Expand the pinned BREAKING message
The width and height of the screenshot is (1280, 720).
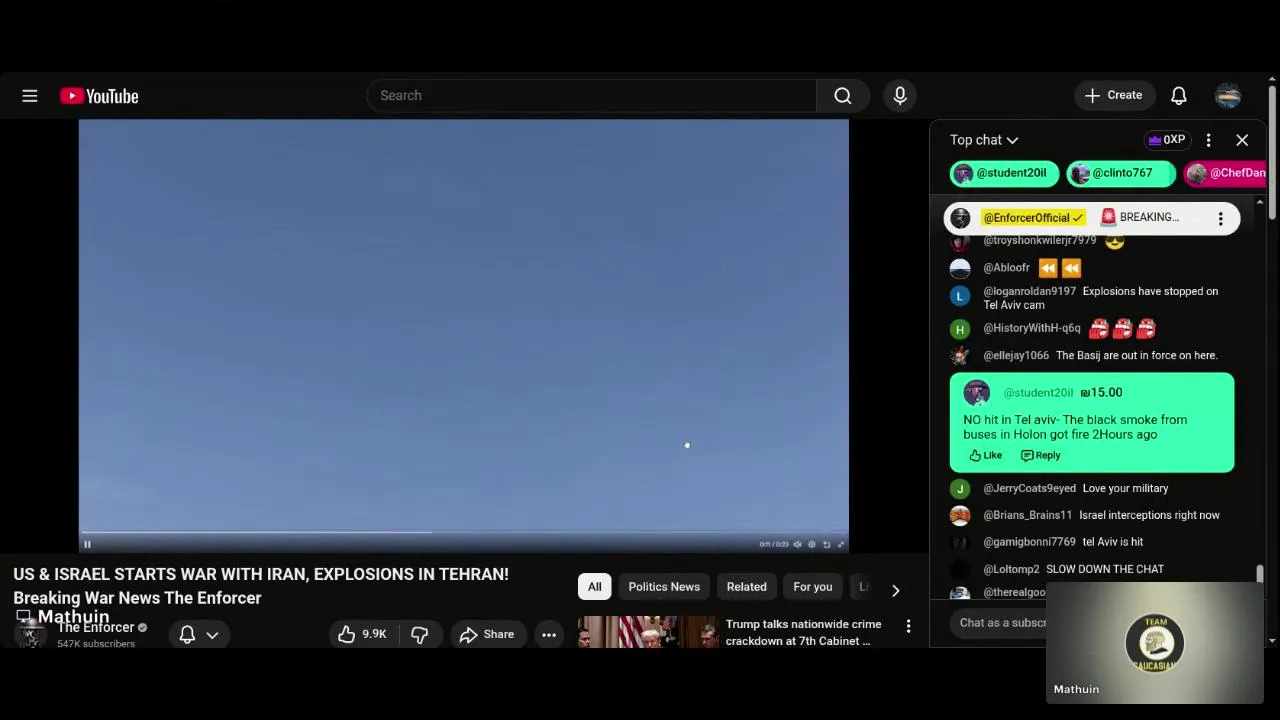point(1149,217)
